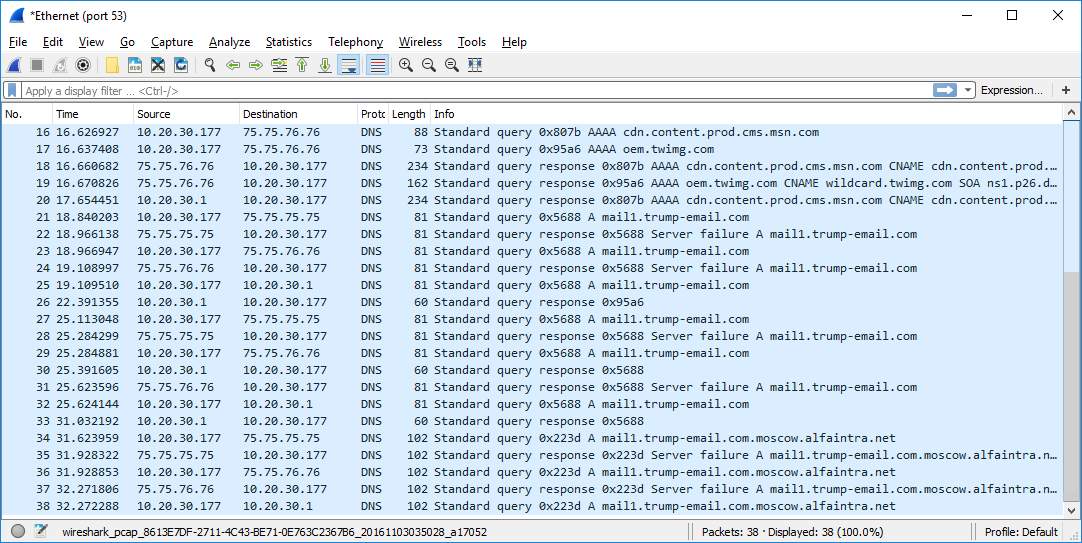
Task: Go back to the previous packet
Action: (233, 66)
